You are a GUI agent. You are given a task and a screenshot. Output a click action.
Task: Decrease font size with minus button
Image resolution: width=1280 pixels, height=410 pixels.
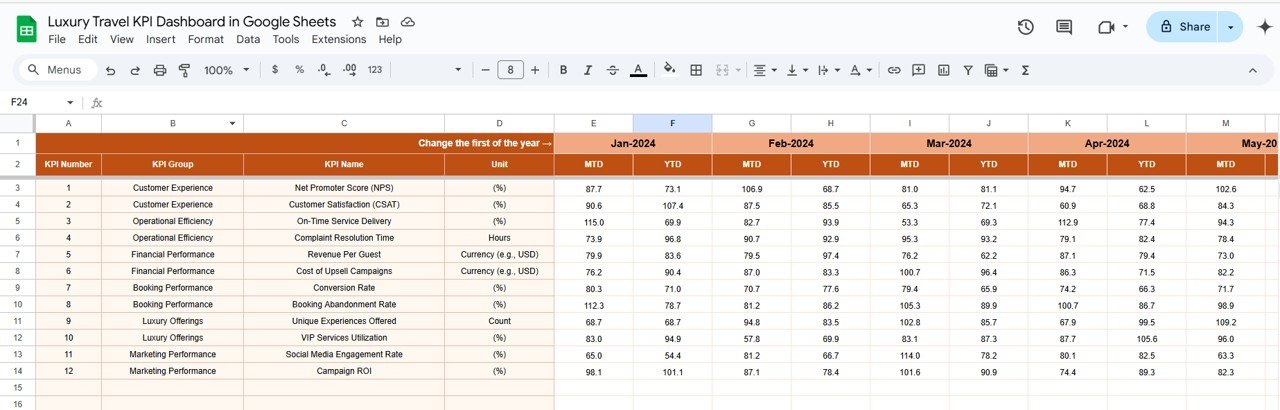pyautogui.click(x=486, y=70)
